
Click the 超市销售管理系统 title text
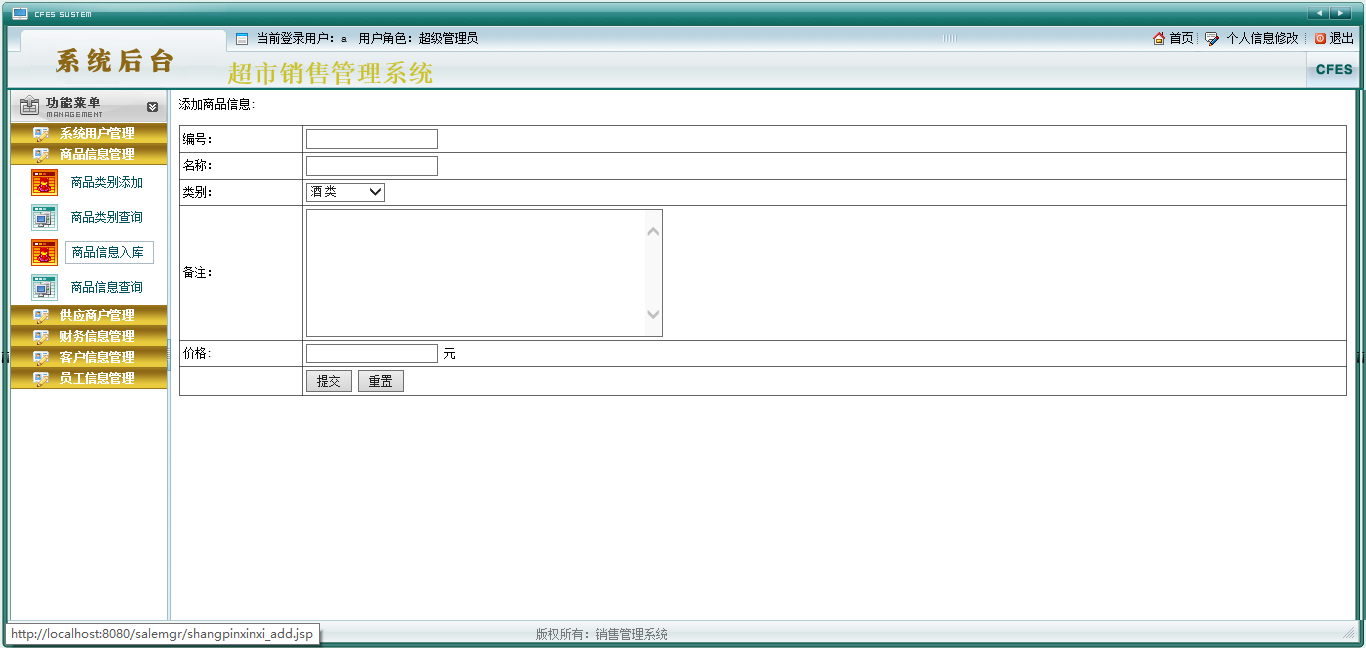point(330,73)
